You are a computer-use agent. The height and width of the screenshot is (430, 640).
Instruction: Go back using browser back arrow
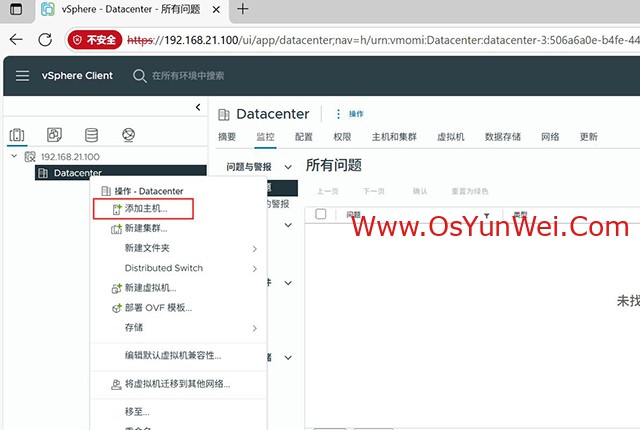16,40
